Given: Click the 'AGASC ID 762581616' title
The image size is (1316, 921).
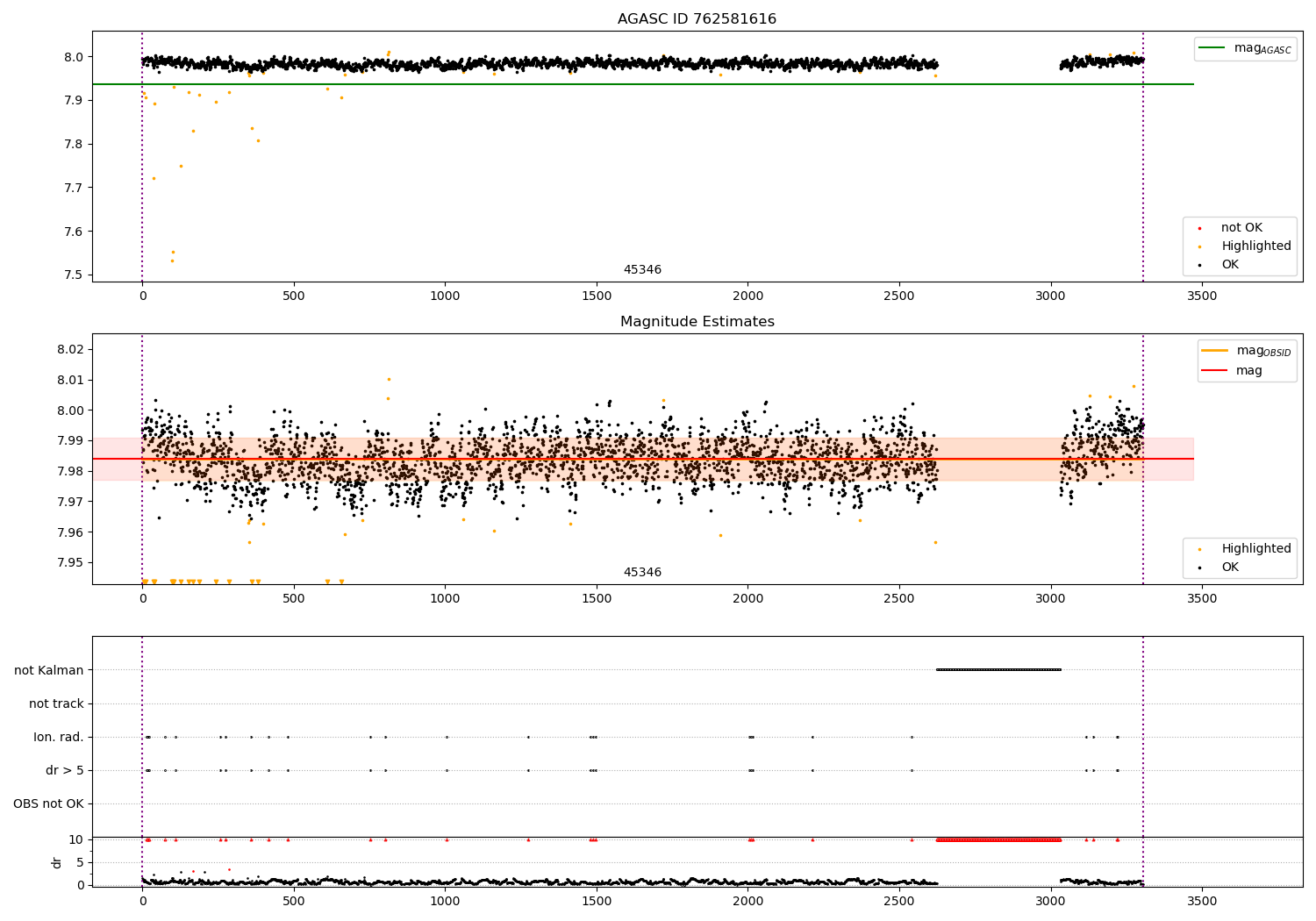Looking at the screenshot, I should pyautogui.click(x=697, y=19).
